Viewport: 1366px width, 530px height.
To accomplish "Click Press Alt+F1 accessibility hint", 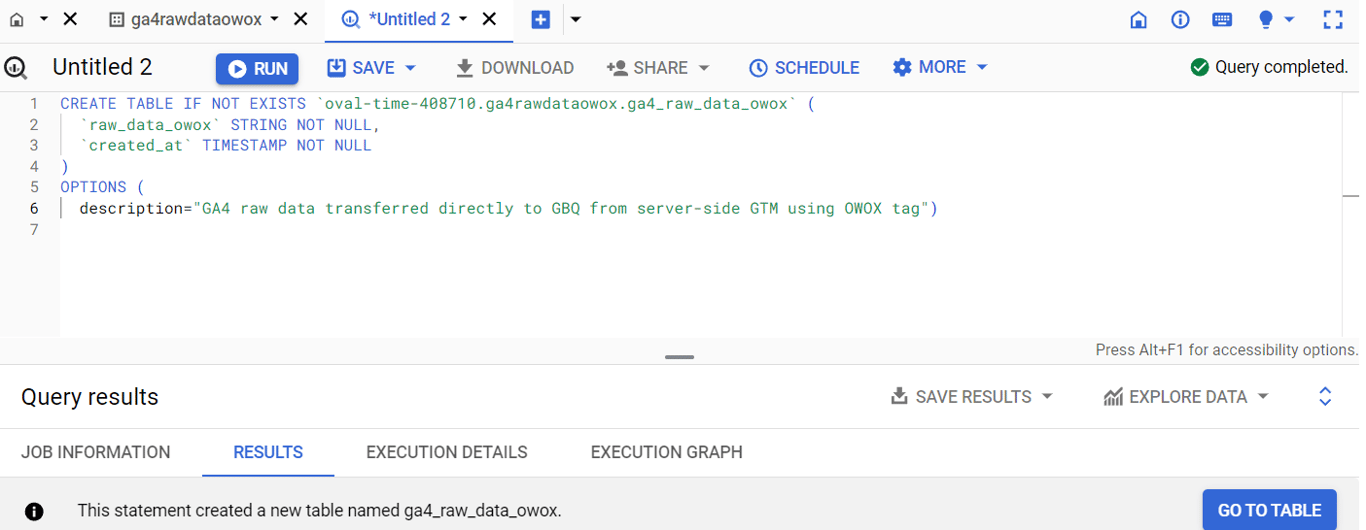I will (1227, 350).
